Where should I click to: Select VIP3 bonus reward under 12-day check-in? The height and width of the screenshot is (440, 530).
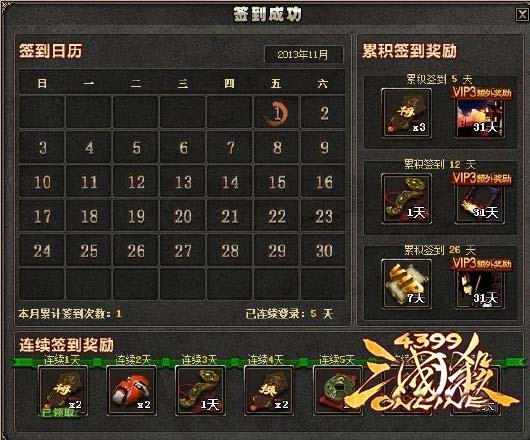[480, 199]
